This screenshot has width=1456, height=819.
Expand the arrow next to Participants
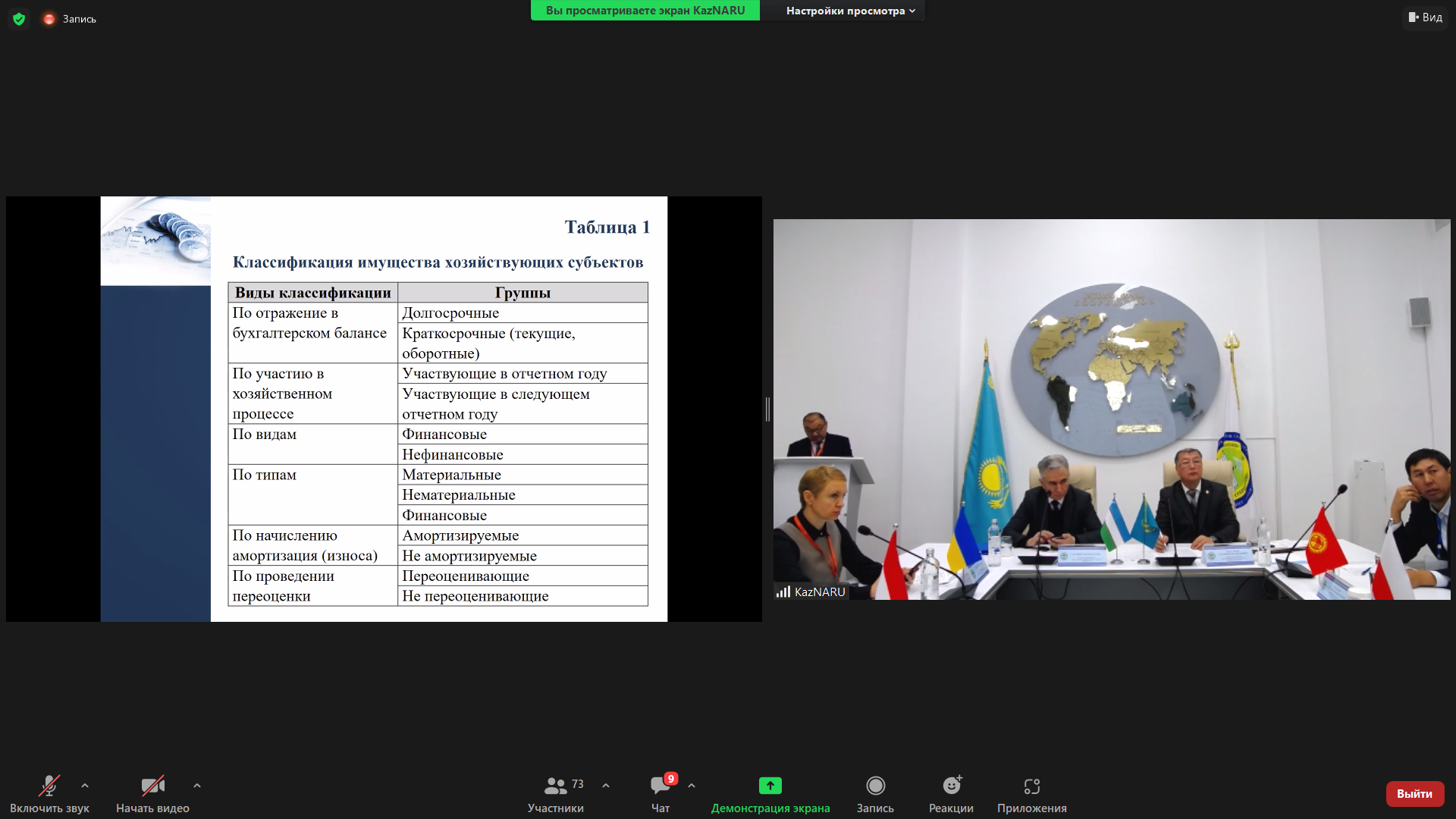[x=606, y=786]
